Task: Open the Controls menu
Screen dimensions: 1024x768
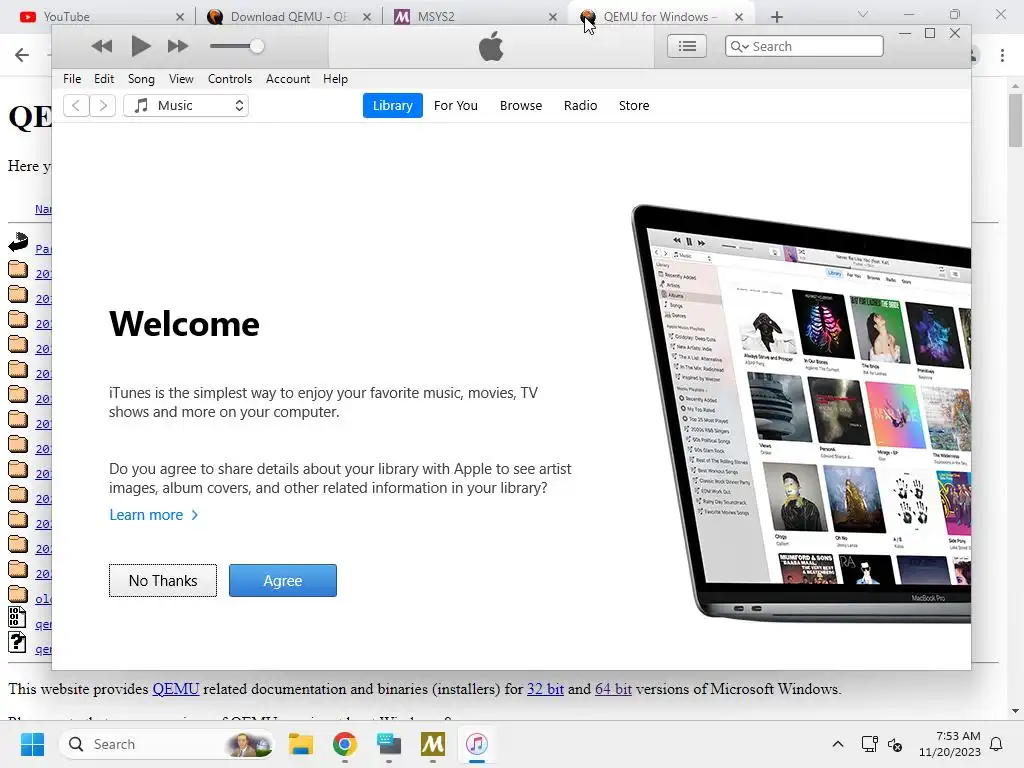Action: [x=230, y=79]
